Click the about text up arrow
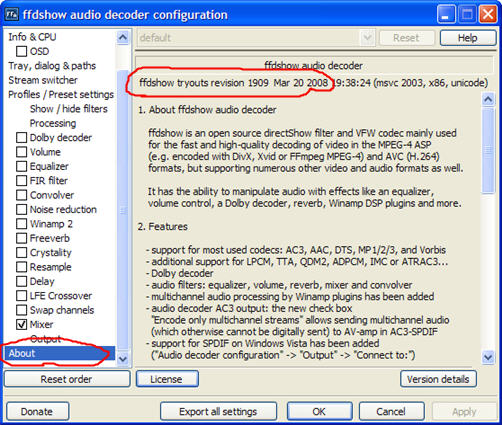Image resolution: width=502 pixels, height=425 pixels. (x=488, y=99)
